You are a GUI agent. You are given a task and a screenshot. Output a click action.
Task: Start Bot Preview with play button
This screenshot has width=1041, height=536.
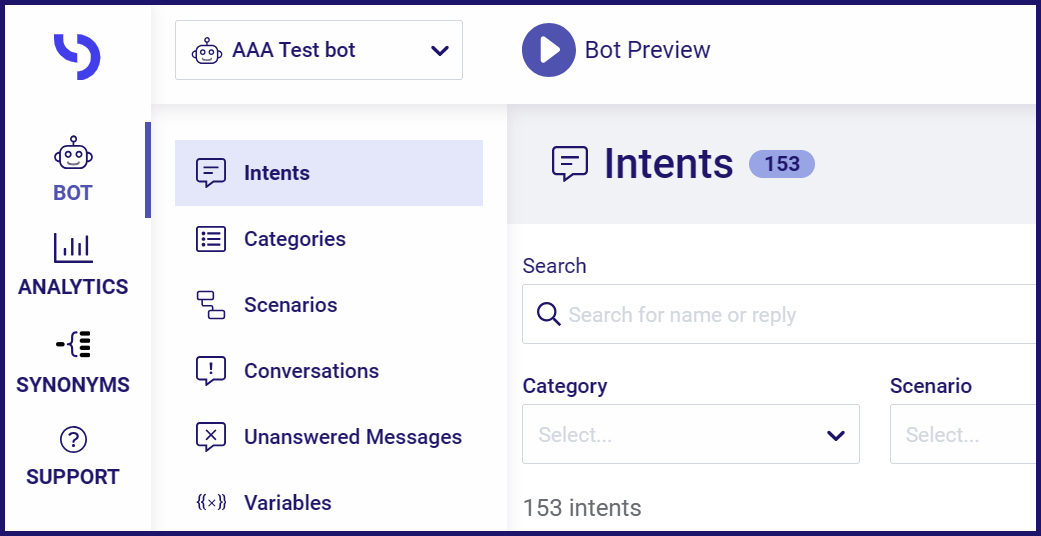(548, 50)
